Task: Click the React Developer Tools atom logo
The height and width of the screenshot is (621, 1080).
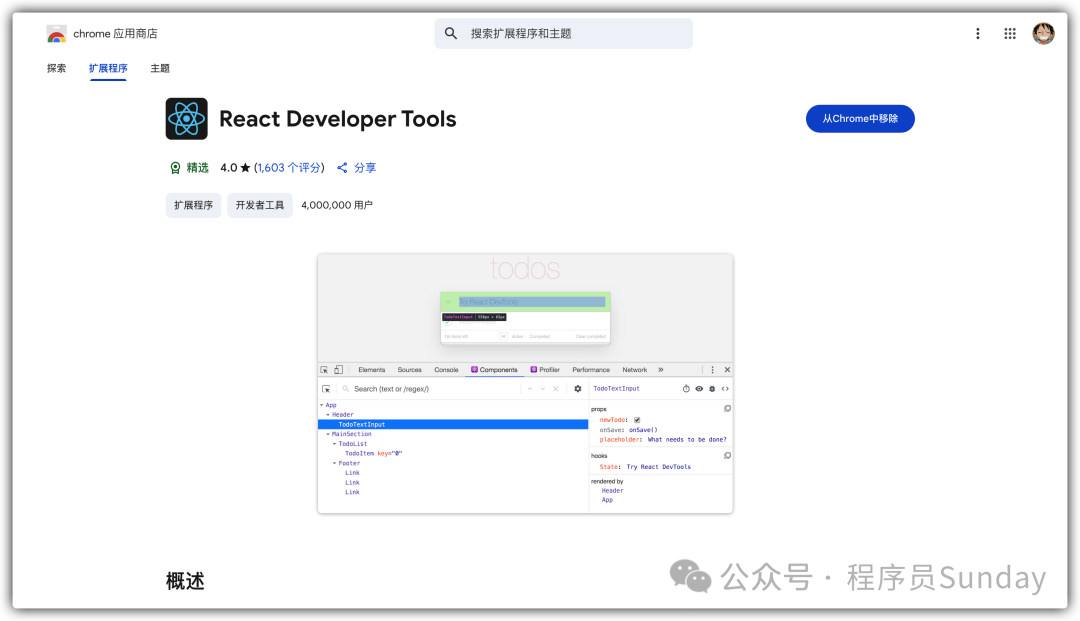Action: click(187, 119)
